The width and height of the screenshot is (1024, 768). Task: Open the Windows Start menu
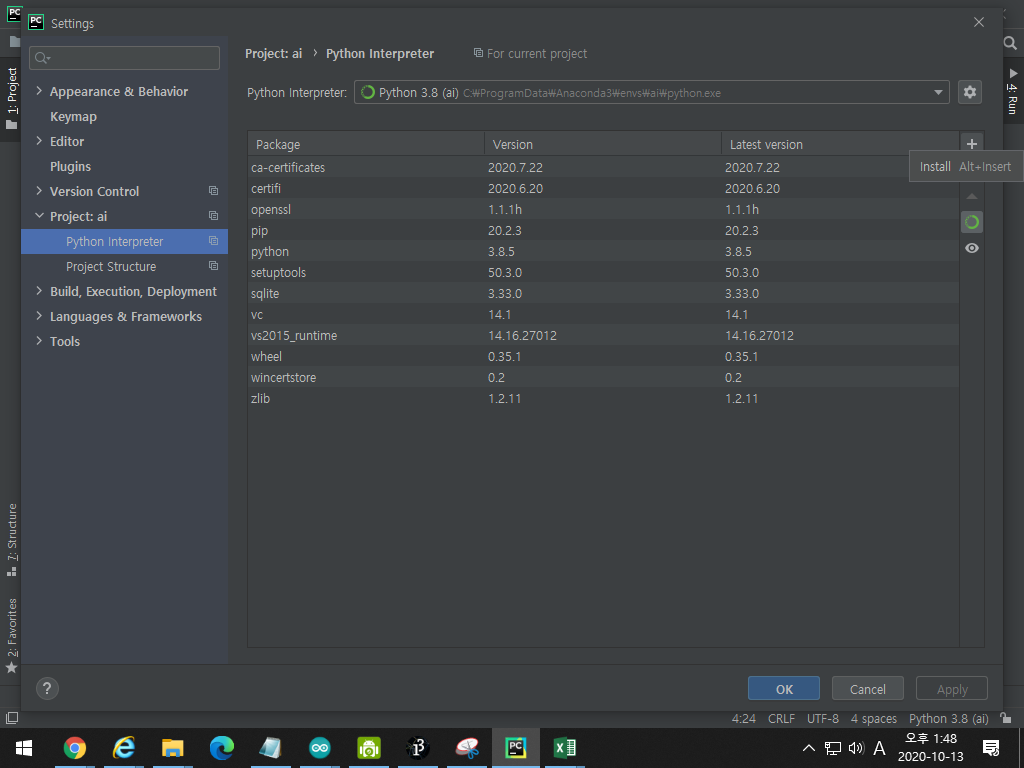[24, 748]
